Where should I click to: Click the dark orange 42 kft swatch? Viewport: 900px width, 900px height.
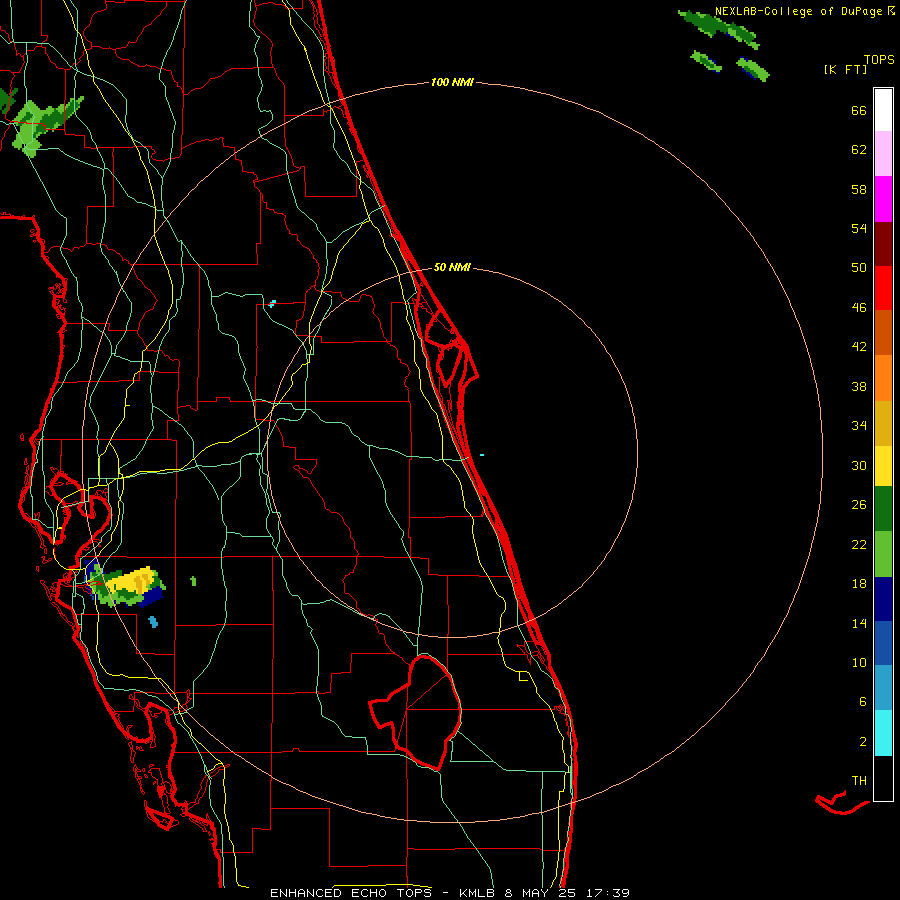pyautogui.click(x=883, y=332)
